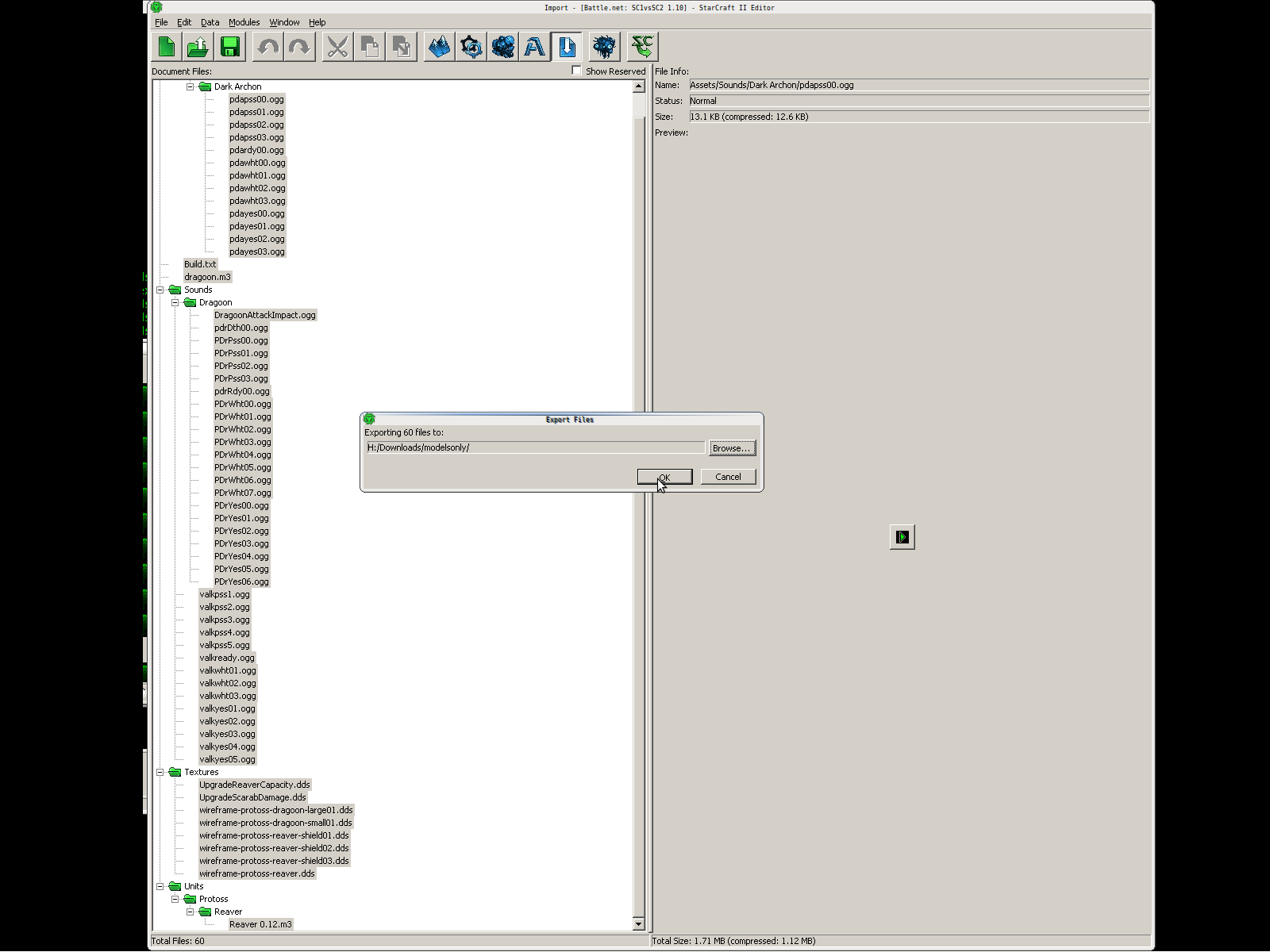Open the Modules menu
Image resolution: width=1270 pixels, height=952 pixels.
point(244,22)
